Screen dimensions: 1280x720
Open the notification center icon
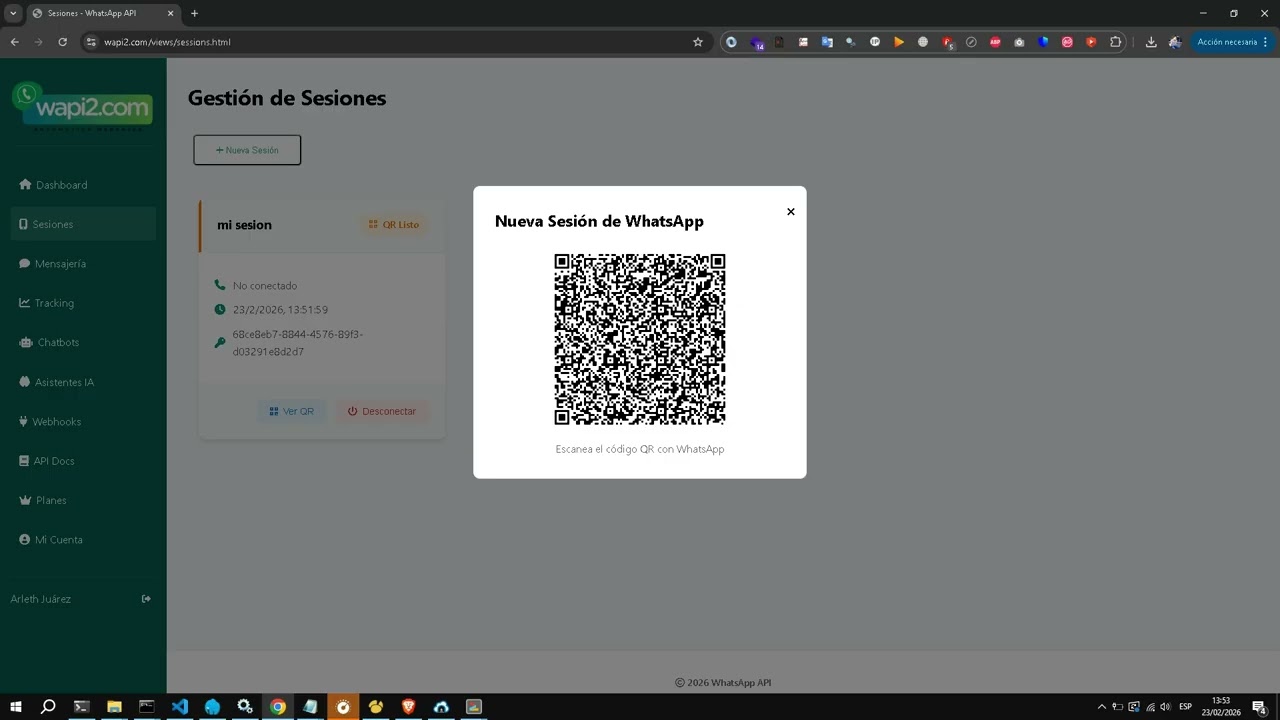coord(1259,707)
